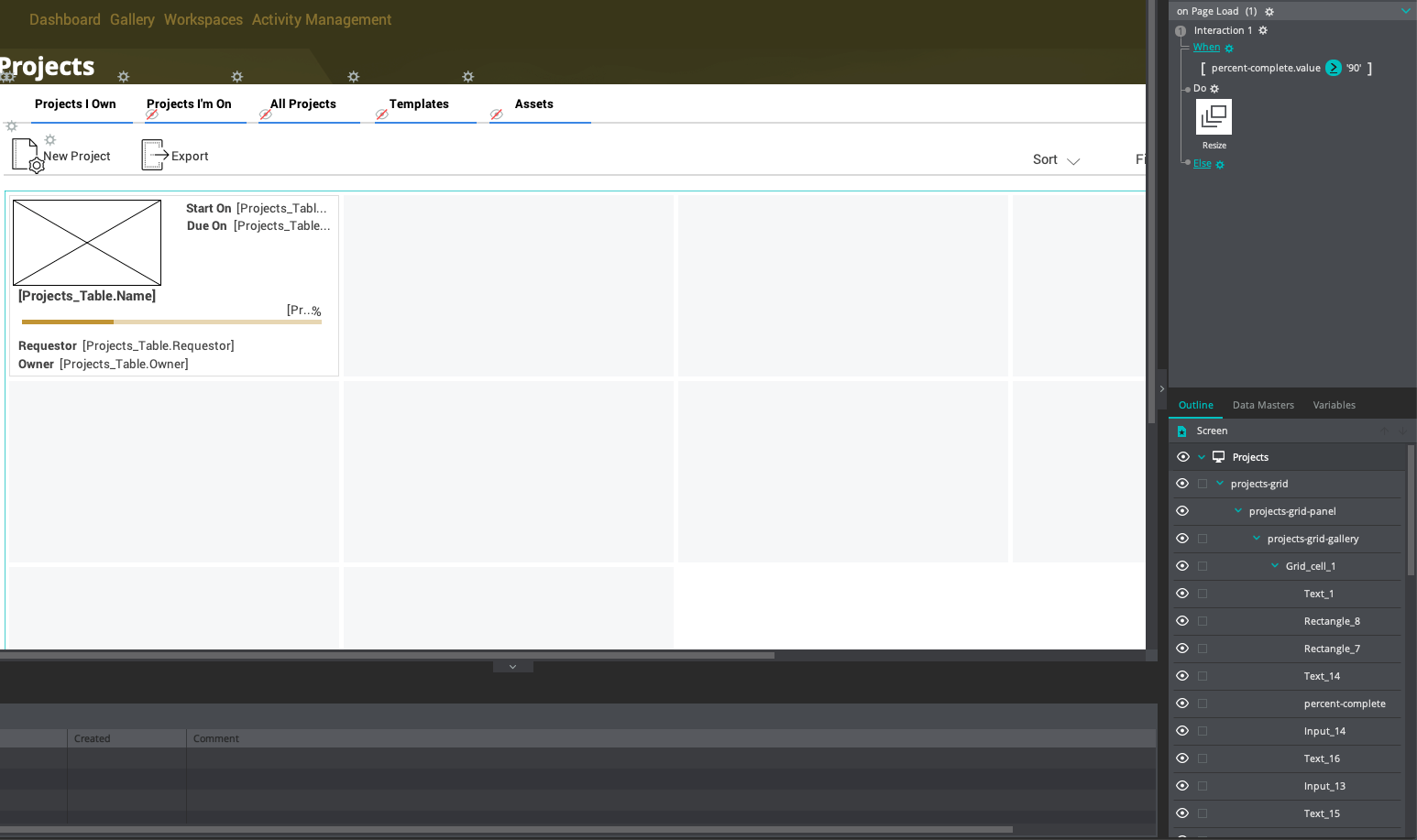Screen dimensions: 1417x840
Task: Click the project progress bar
Action: tap(171, 322)
